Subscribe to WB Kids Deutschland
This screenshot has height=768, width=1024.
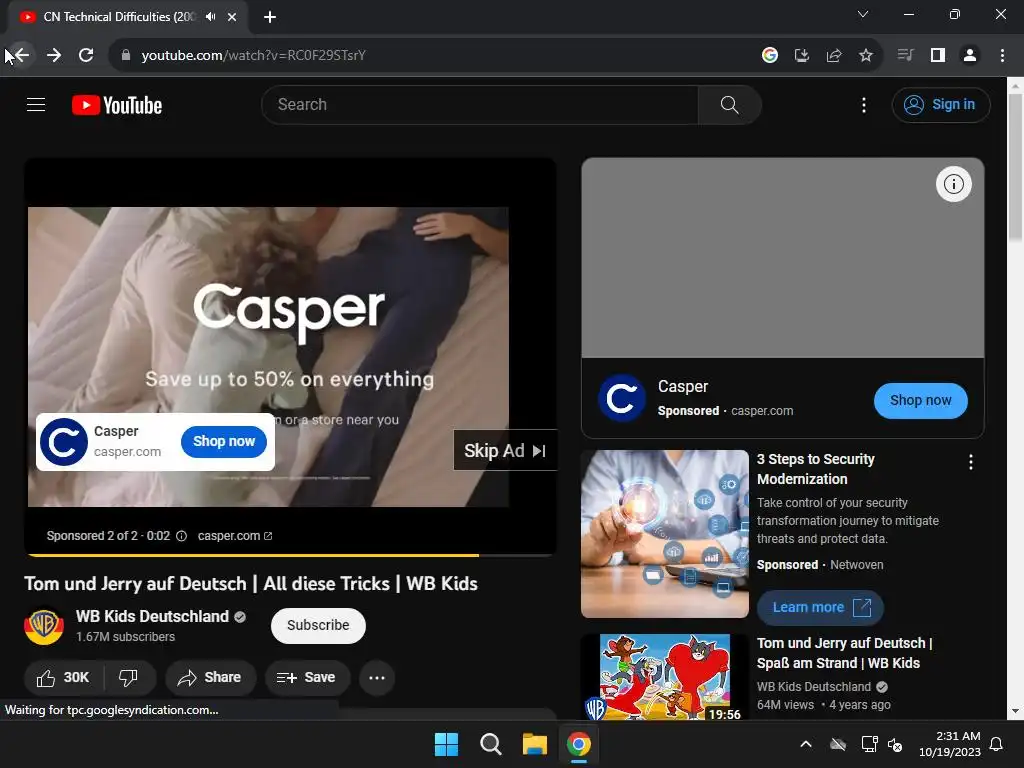[318, 626]
